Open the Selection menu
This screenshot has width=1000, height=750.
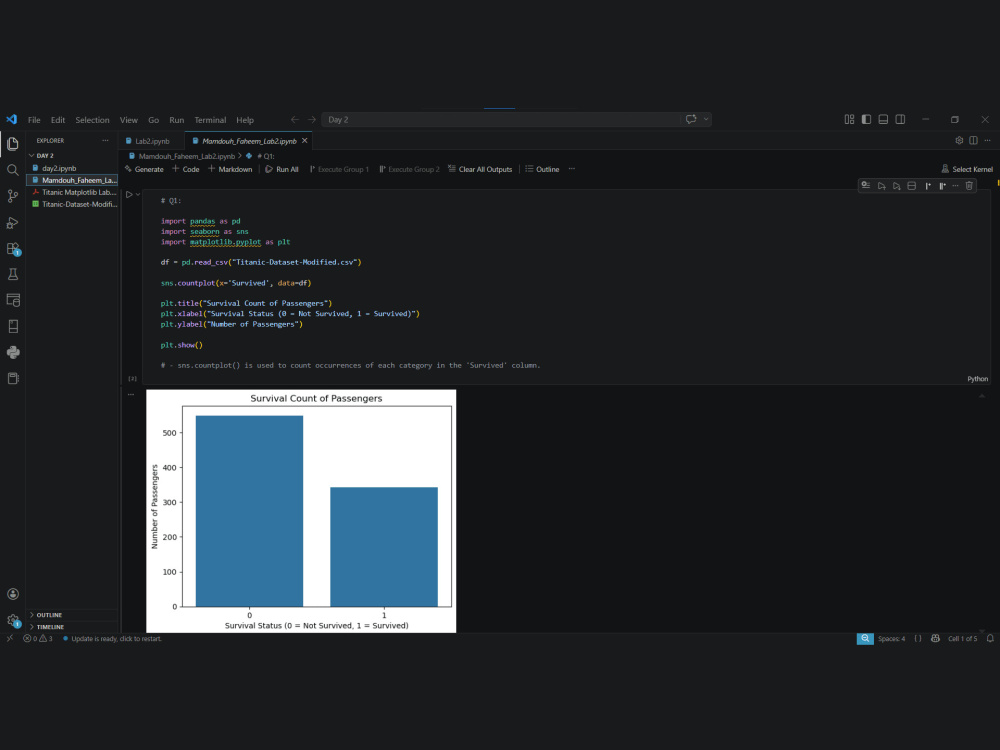(92, 120)
